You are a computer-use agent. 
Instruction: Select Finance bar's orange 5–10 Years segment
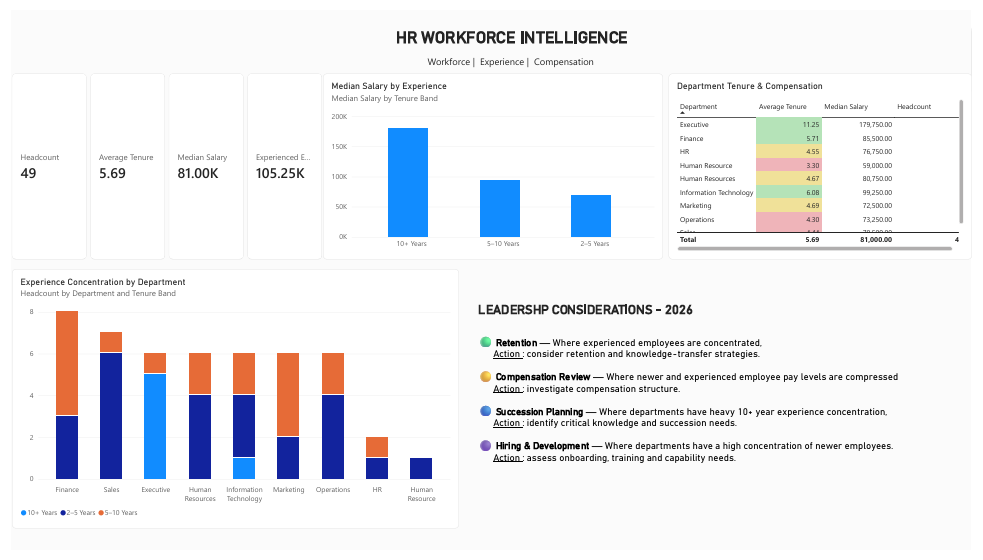coord(67,363)
